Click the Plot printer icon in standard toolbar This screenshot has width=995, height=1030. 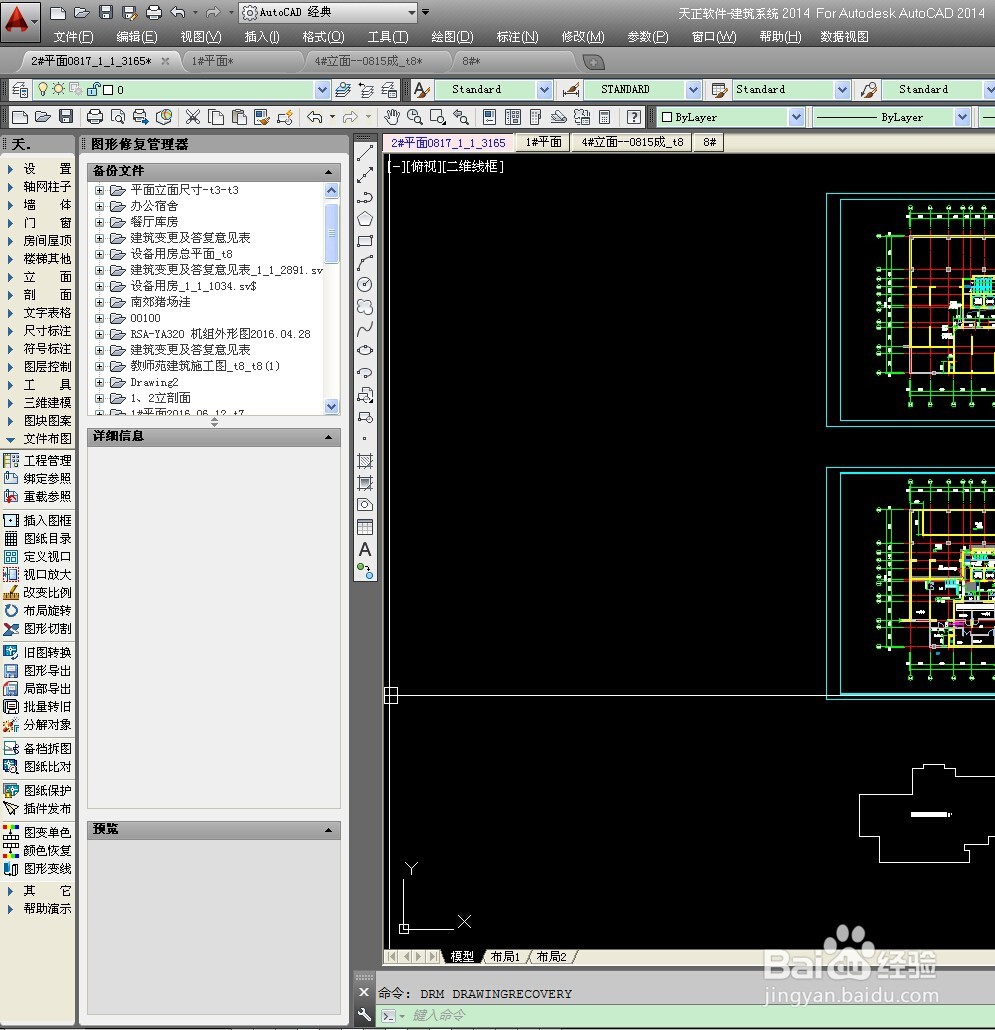[95, 117]
